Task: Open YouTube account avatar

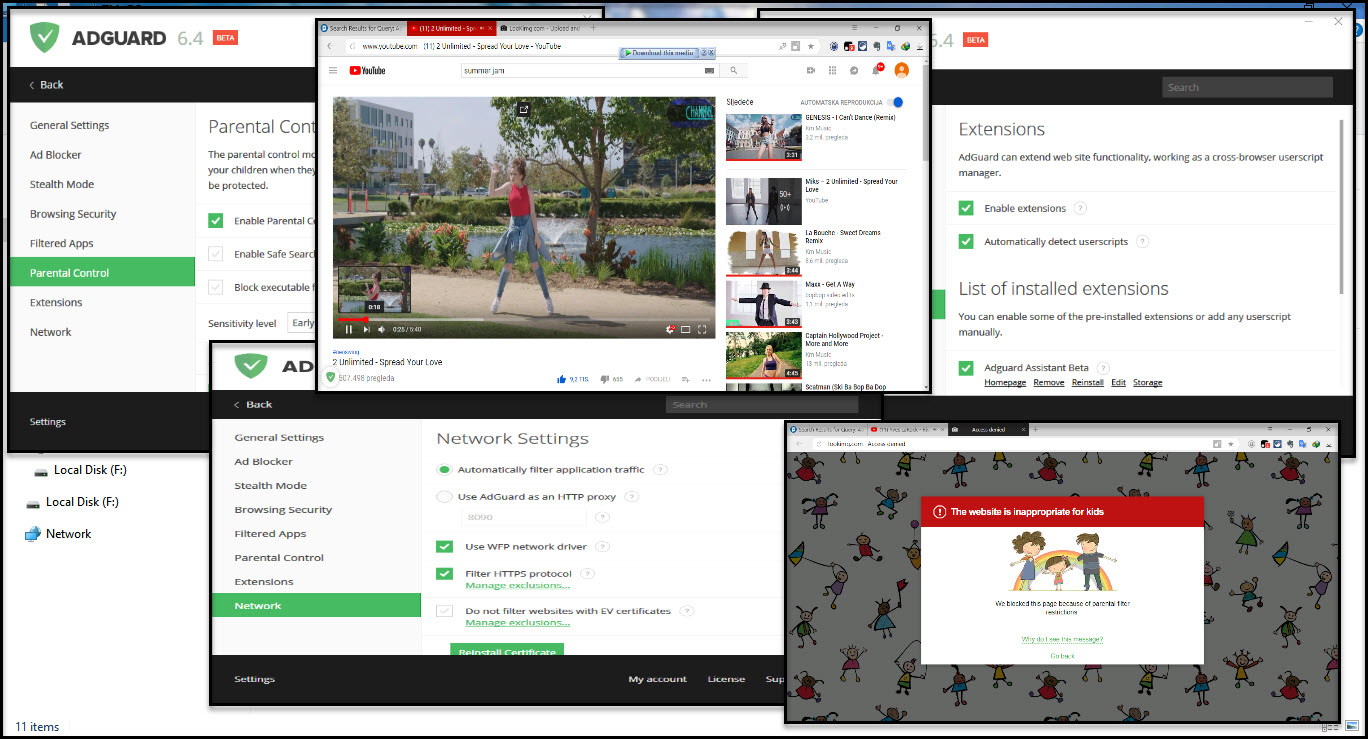Action: pyautogui.click(x=902, y=70)
